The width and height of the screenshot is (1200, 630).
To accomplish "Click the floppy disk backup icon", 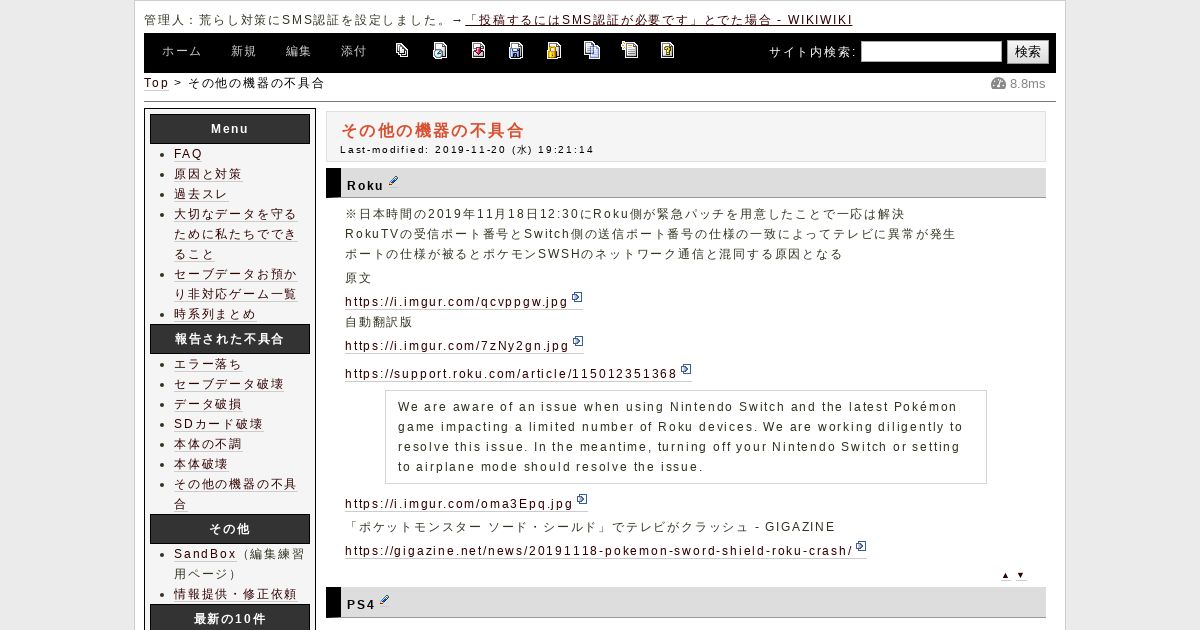I will pos(516,50).
